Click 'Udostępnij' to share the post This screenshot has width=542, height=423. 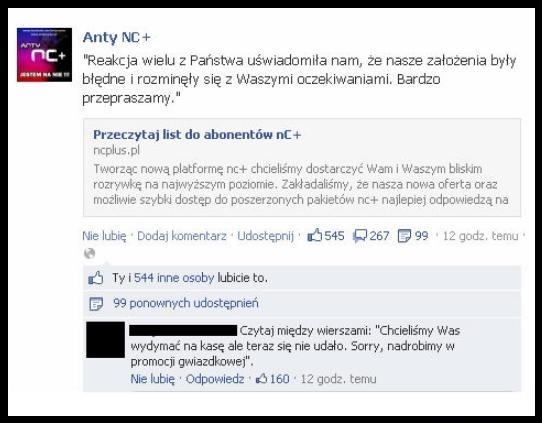(265, 236)
